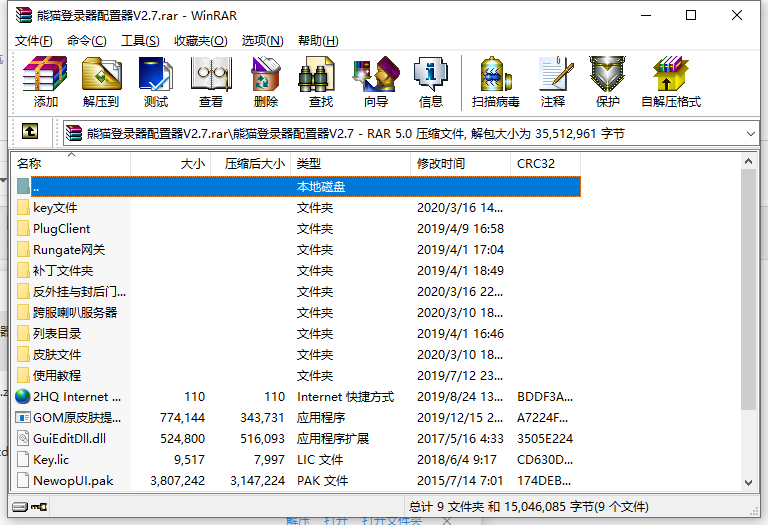Click the Delete (删除) toolbar icon
This screenshot has width=768, height=525.
click(x=266, y=73)
